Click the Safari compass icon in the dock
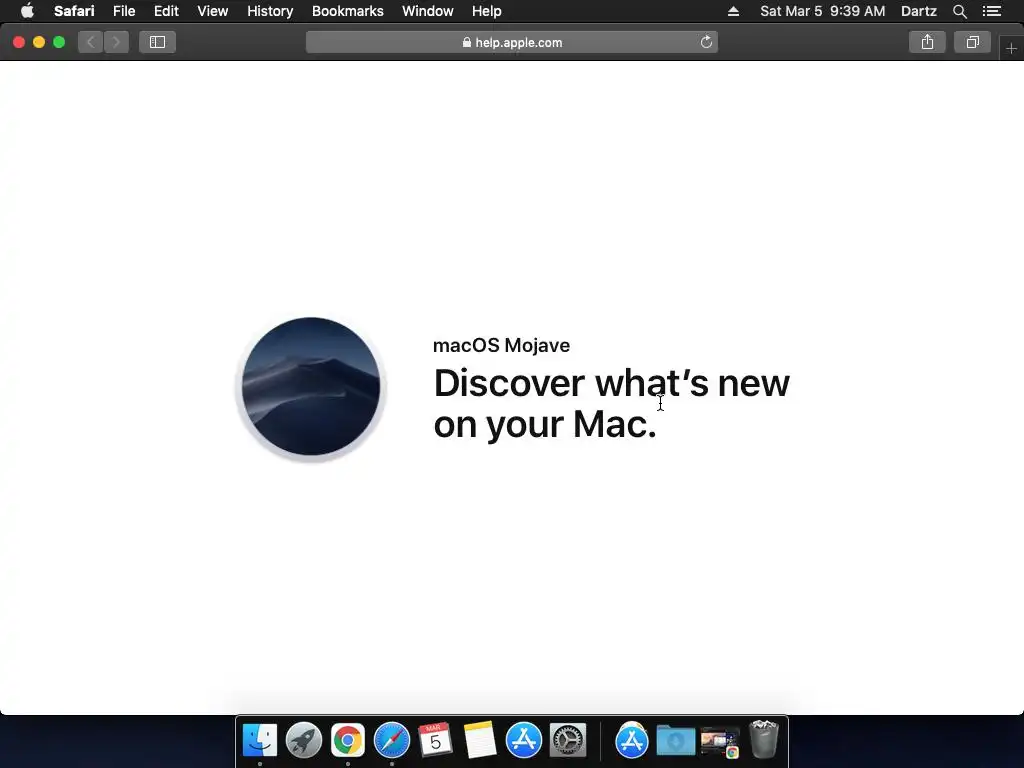 [392, 741]
